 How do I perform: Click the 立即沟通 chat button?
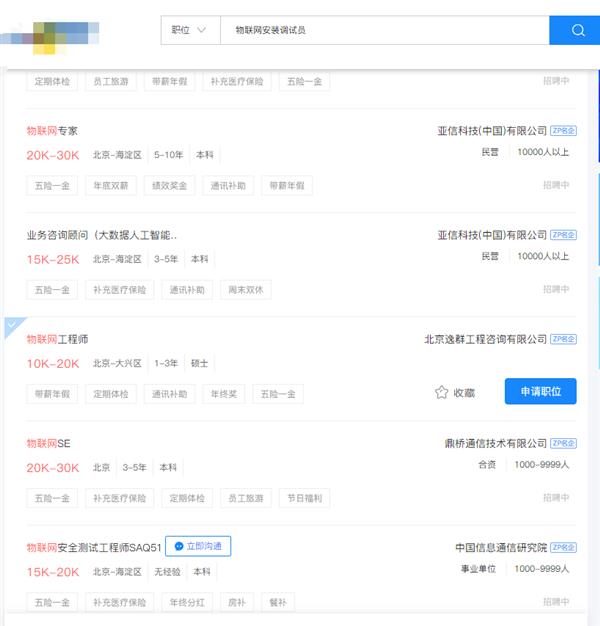point(198,546)
